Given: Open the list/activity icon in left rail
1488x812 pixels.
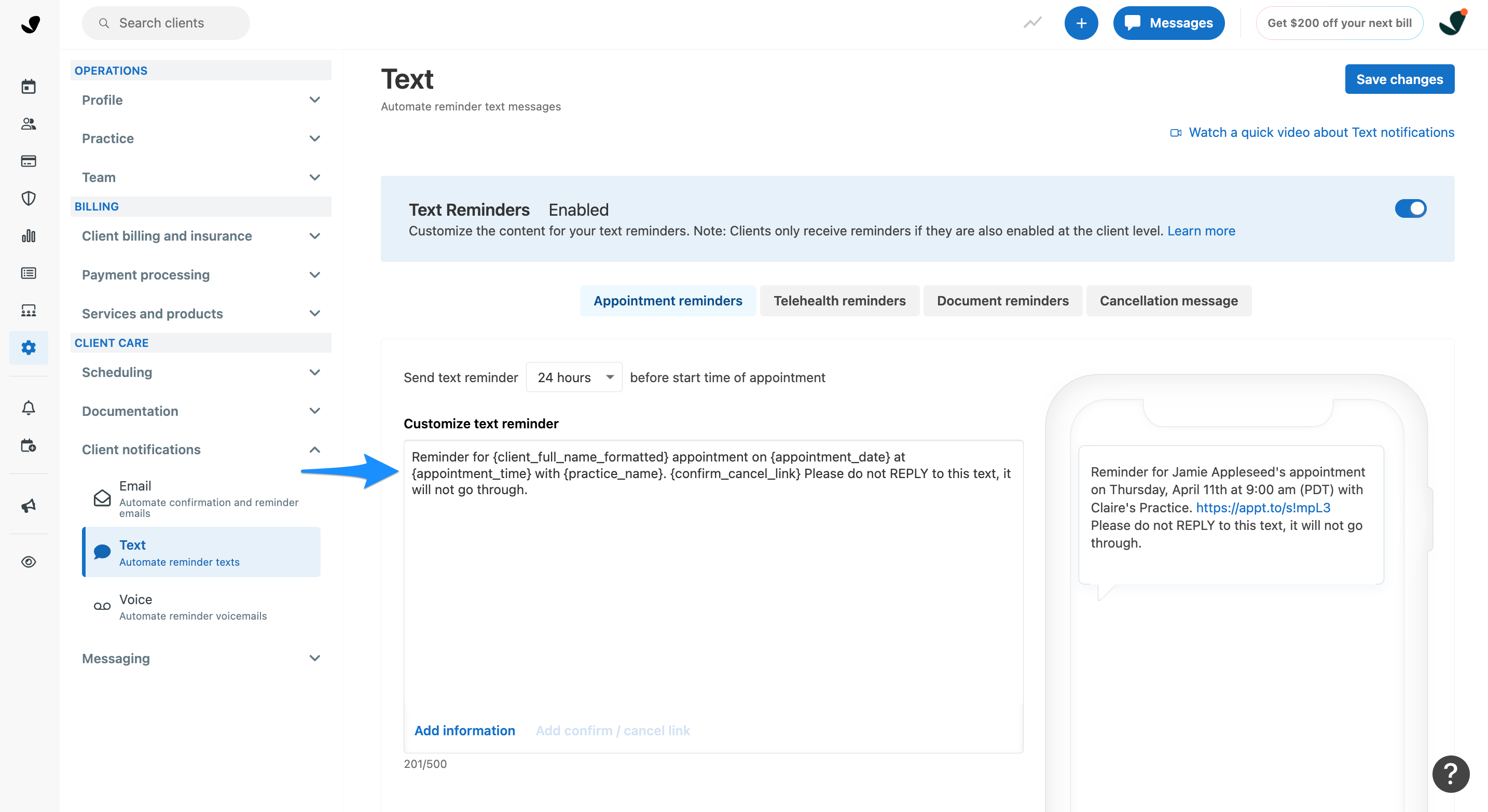Looking at the screenshot, I should coord(29,273).
